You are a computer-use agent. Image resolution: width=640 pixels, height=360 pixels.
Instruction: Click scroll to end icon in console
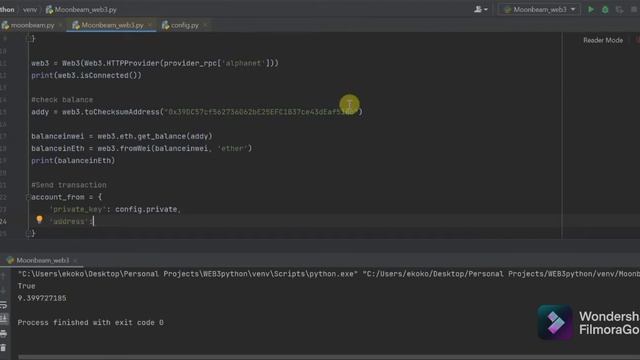(3, 319)
